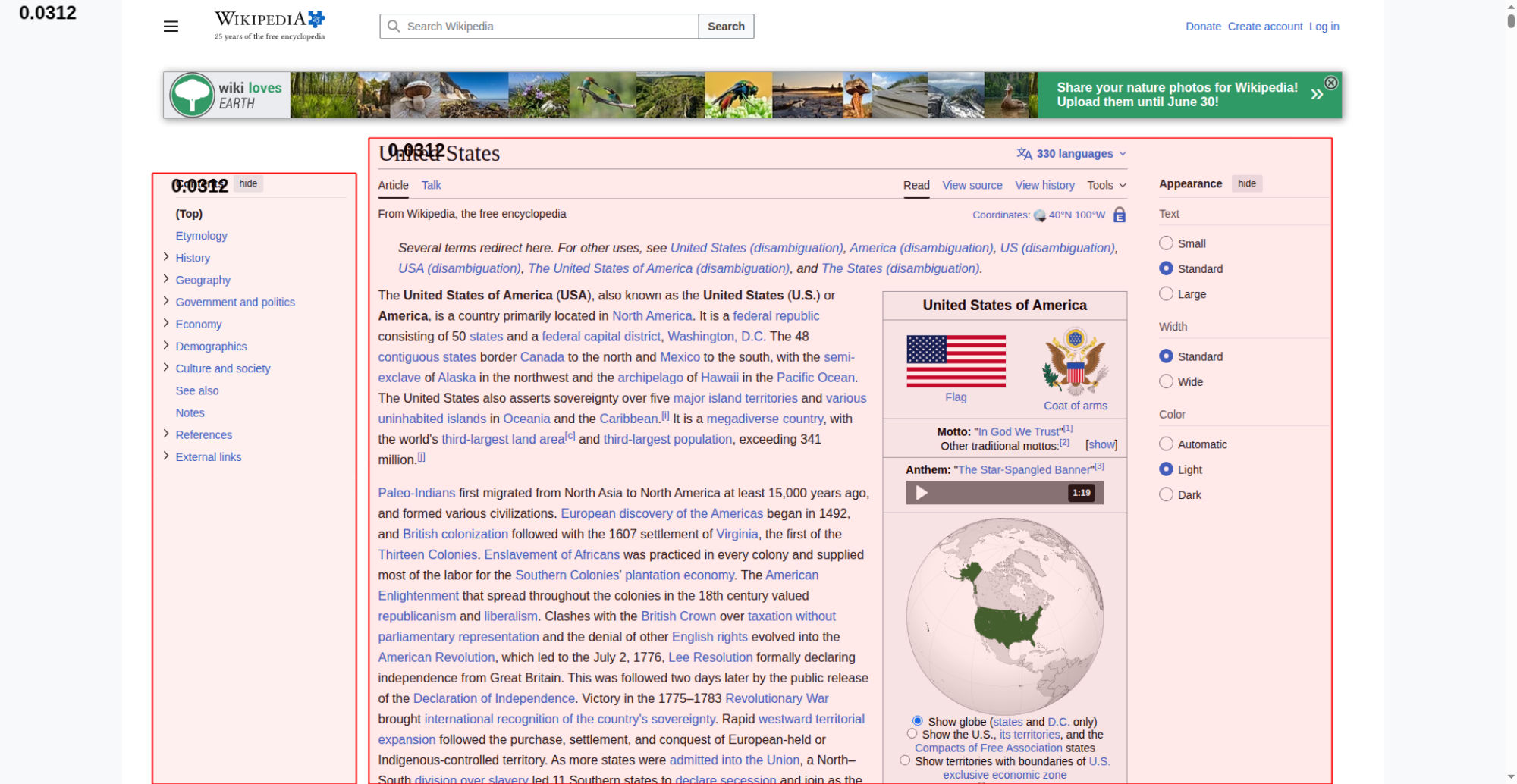Choose the Dark color mode
Image resolution: width=1517 pixels, height=784 pixels.
[x=1166, y=494]
